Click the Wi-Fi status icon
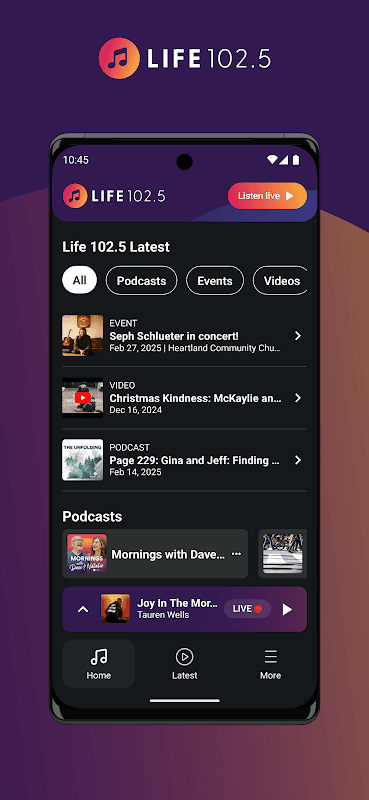 [272, 160]
